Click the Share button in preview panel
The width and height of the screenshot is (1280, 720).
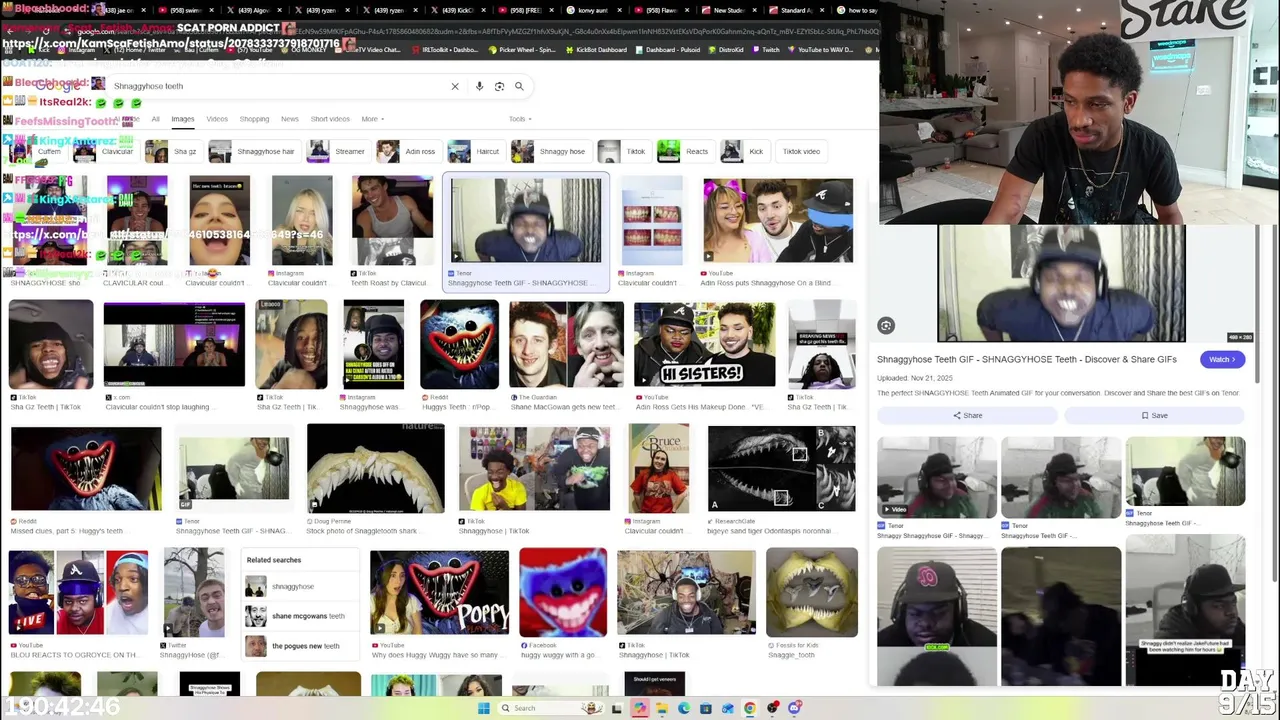[x=968, y=415]
